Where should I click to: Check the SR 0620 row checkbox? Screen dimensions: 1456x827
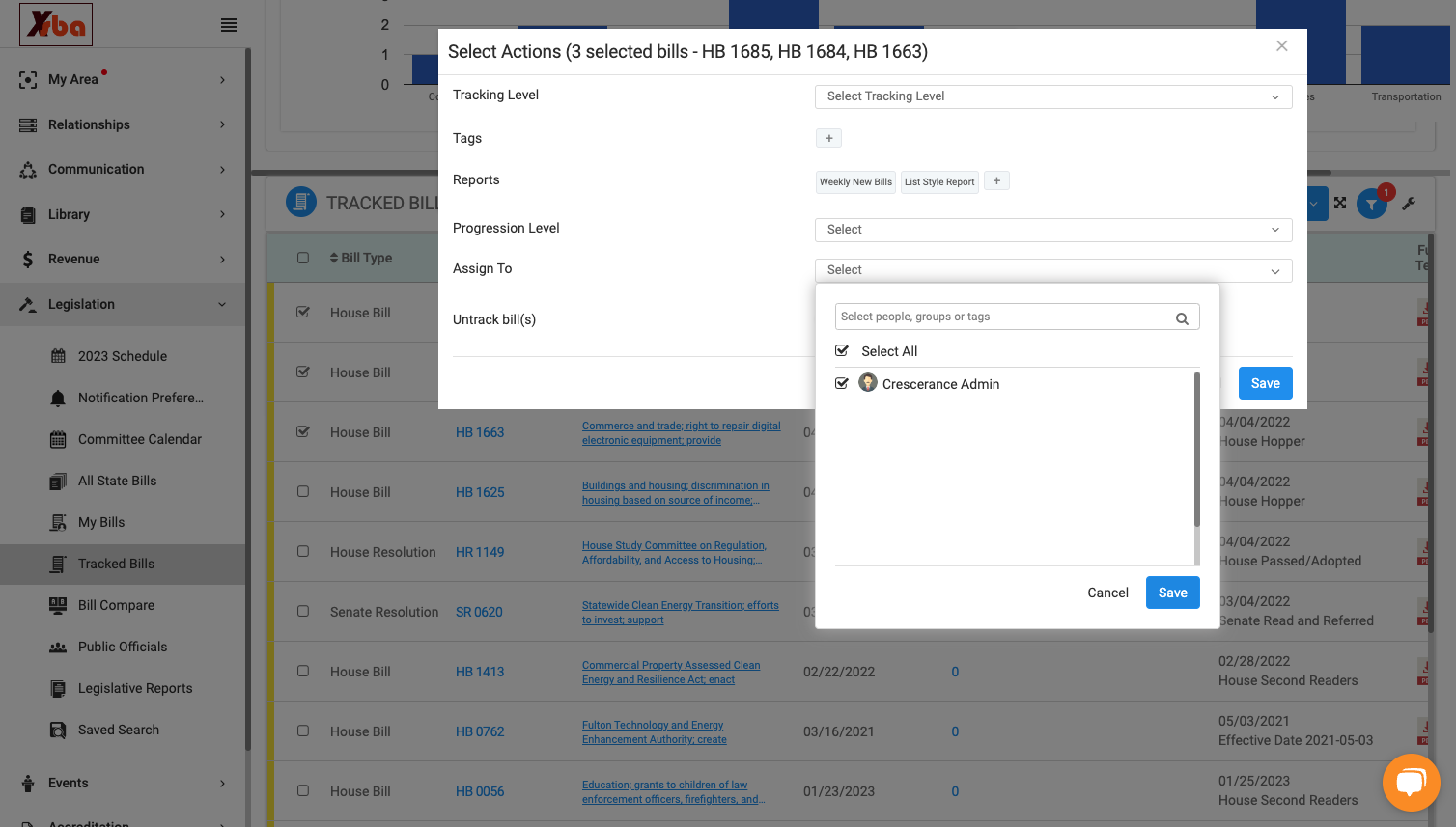(303, 611)
